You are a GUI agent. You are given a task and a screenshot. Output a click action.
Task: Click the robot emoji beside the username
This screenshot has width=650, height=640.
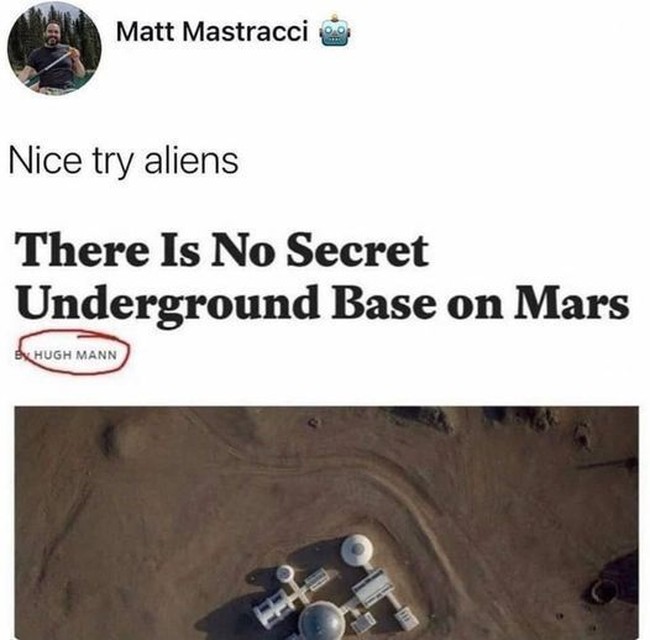tap(335, 32)
